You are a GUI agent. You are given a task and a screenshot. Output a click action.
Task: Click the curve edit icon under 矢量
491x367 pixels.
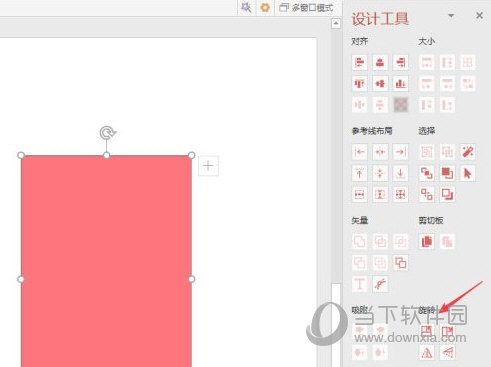380,284
